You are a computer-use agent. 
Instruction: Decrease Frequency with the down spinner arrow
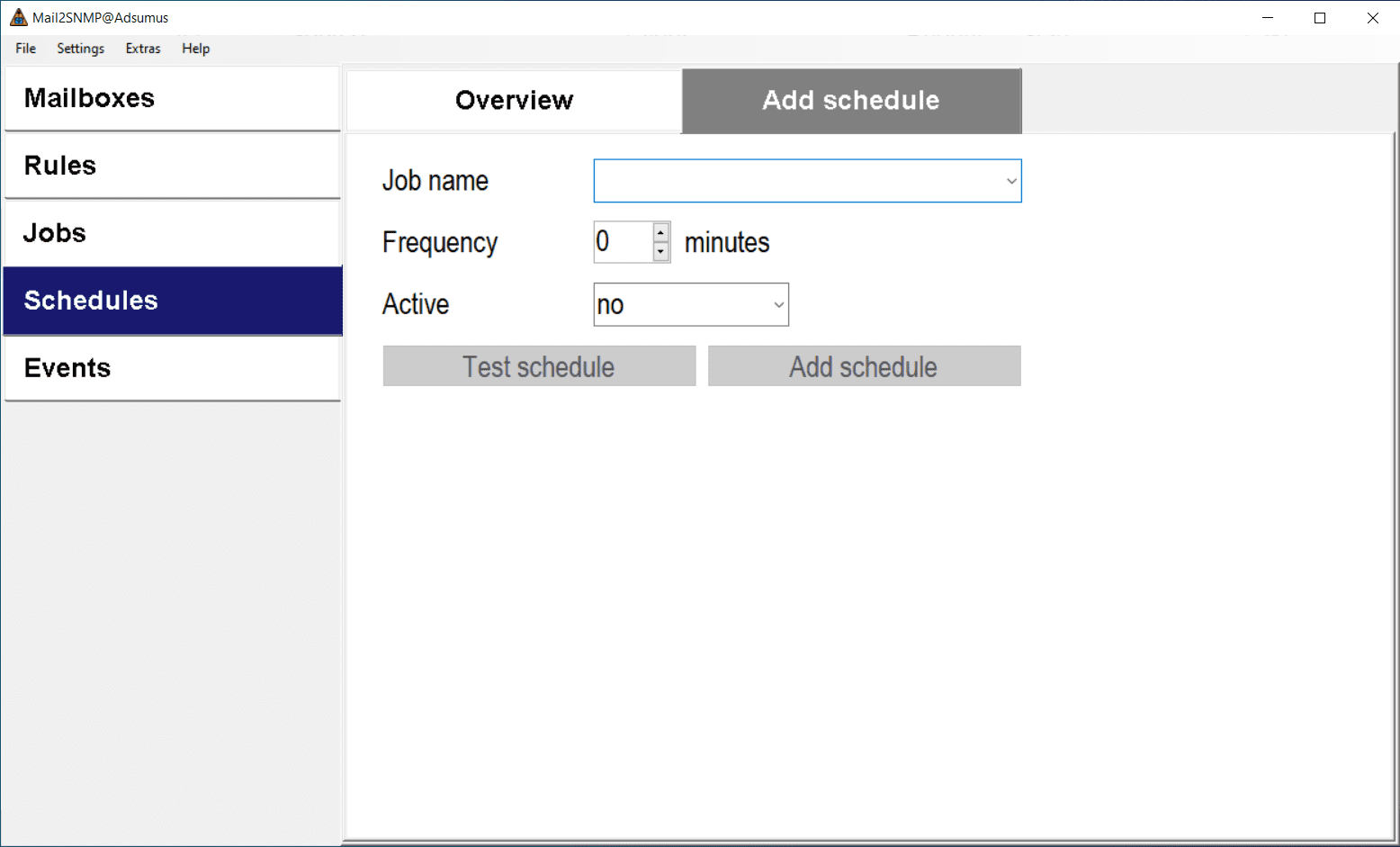click(x=661, y=252)
